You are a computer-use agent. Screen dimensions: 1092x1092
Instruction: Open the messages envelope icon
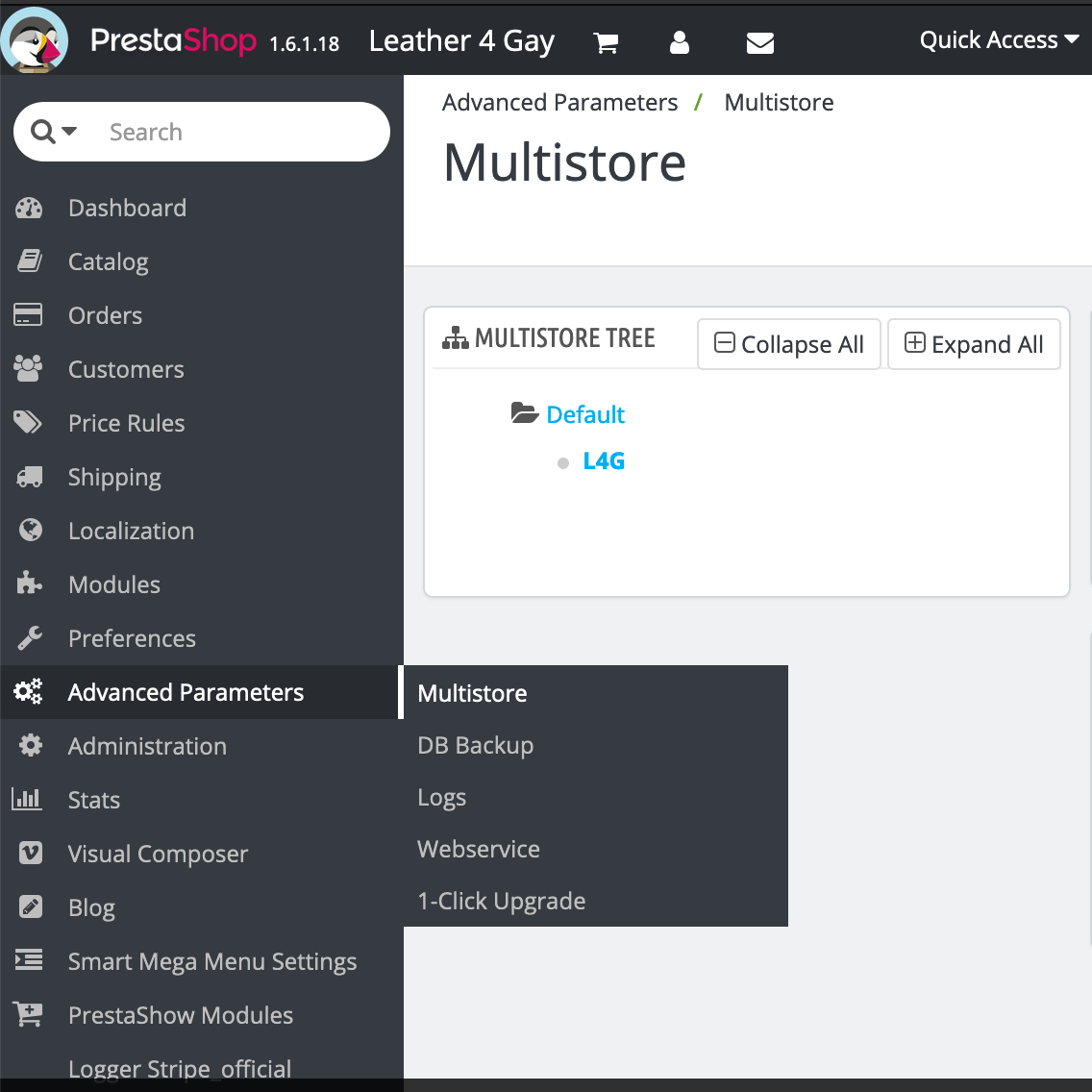point(759,43)
